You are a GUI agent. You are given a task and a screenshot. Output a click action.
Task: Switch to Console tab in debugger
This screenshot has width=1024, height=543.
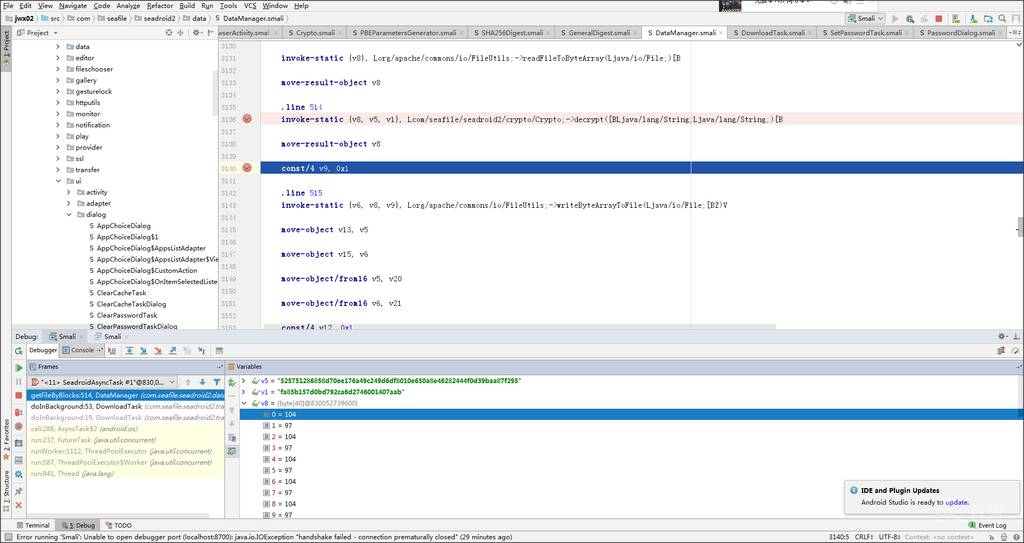[82, 350]
